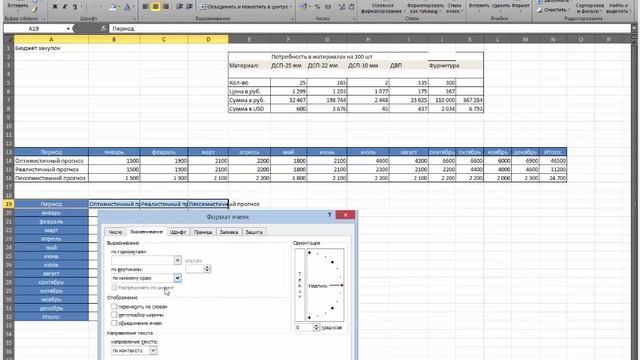Decrease decimal places icon

point(351,7)
